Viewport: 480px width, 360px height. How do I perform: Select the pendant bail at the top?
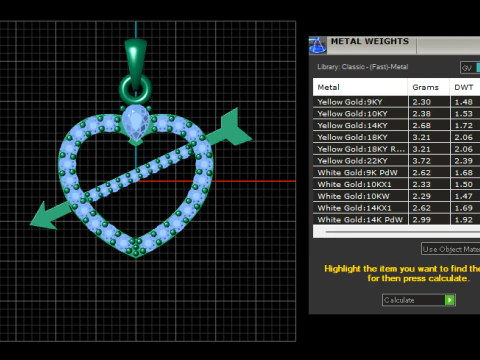(x=135, y=63)
